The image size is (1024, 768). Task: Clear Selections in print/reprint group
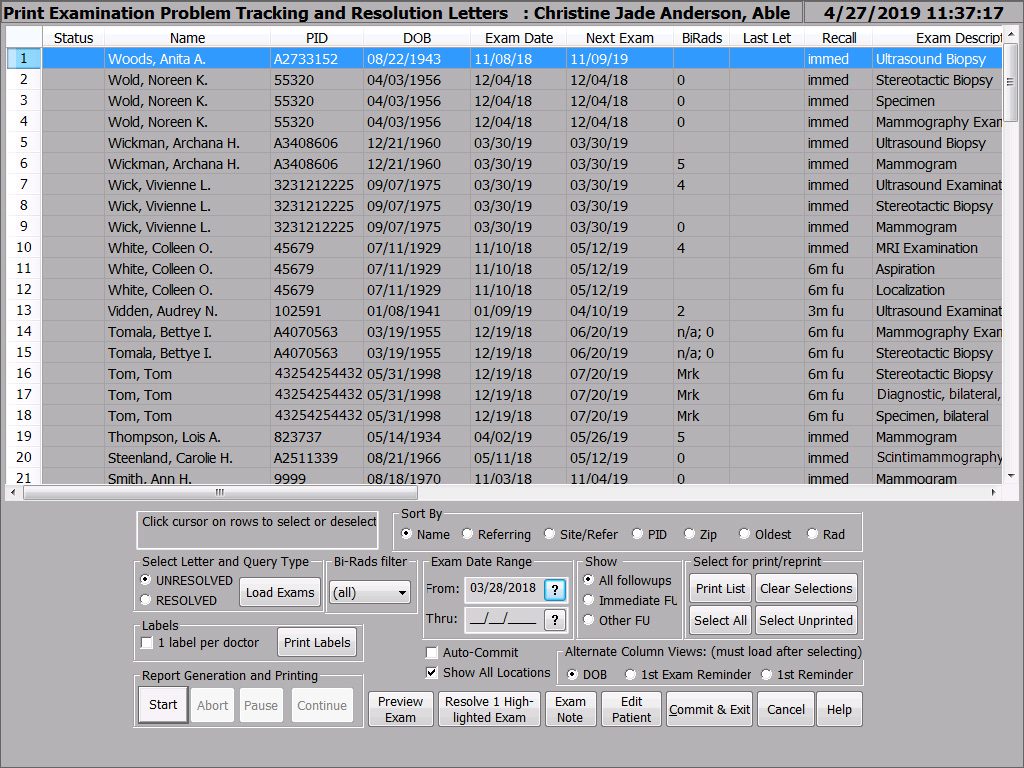click(806, 588)
